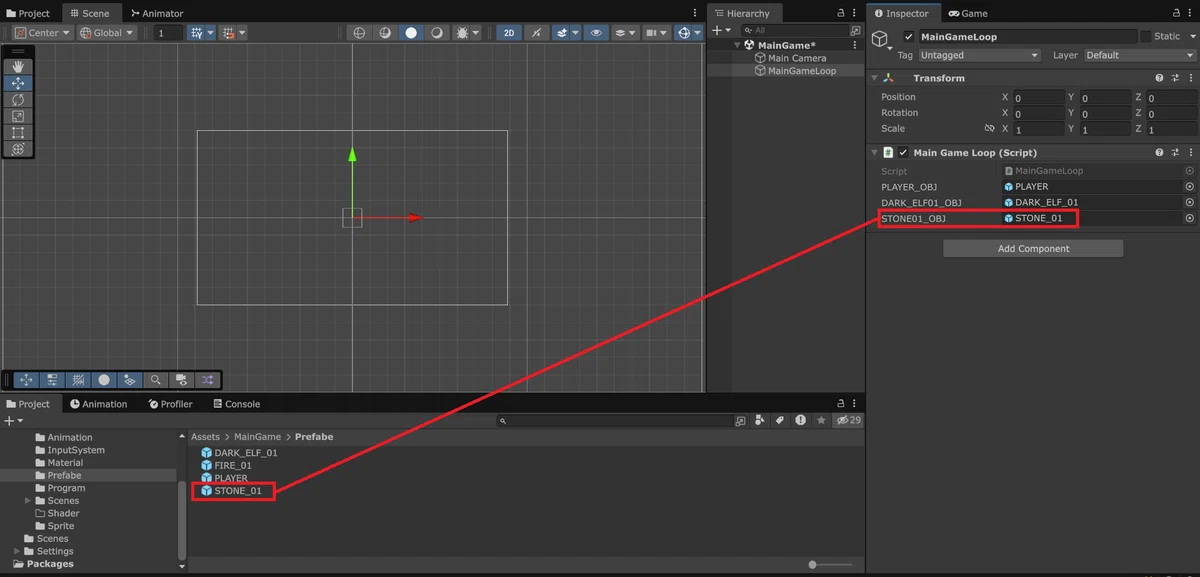
Task: Toggle Main Game Loop script enabled checkbox
Action: pos(903,153)
